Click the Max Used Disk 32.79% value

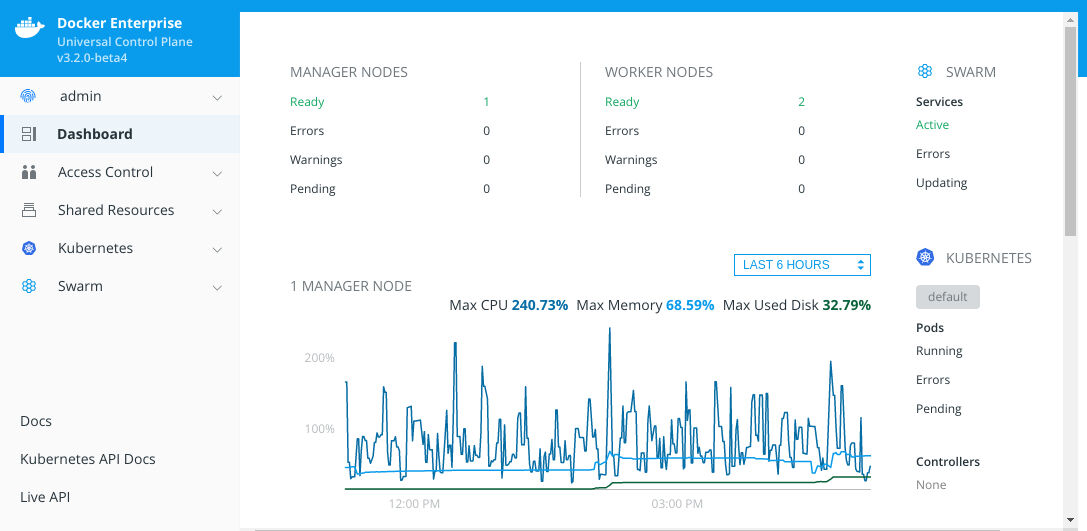coord(846,305)
